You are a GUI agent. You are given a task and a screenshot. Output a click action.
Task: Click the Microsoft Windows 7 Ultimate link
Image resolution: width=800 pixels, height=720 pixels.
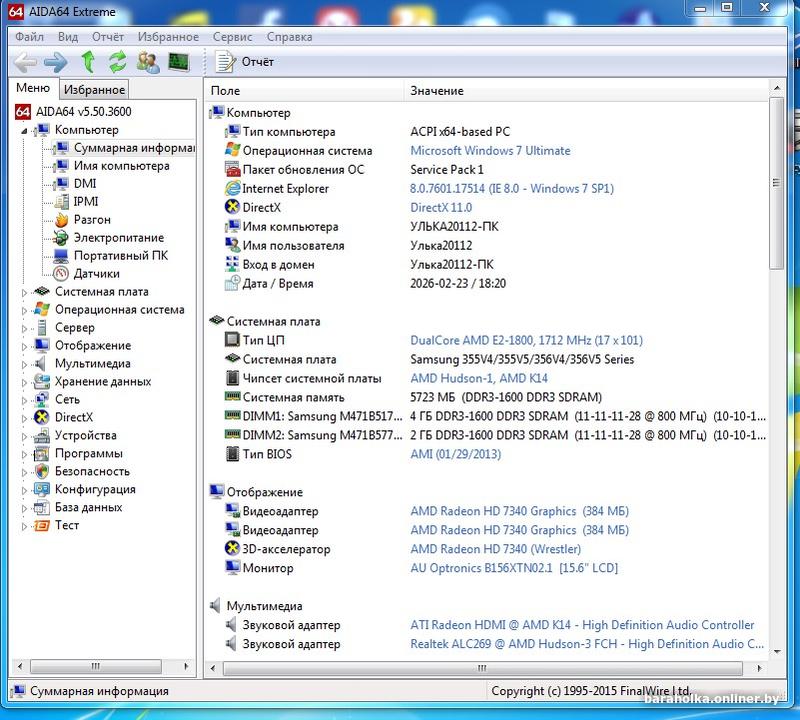pyautogui.click(x=490, y=151)
